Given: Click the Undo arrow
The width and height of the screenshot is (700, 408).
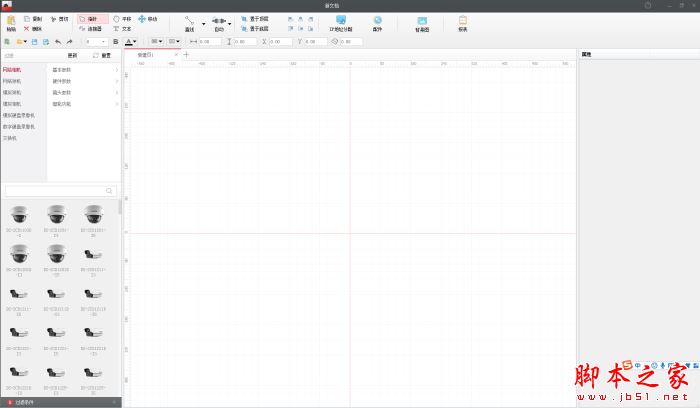Looking at the screenshot, I should pyautogui.click(x=58, y=42).
